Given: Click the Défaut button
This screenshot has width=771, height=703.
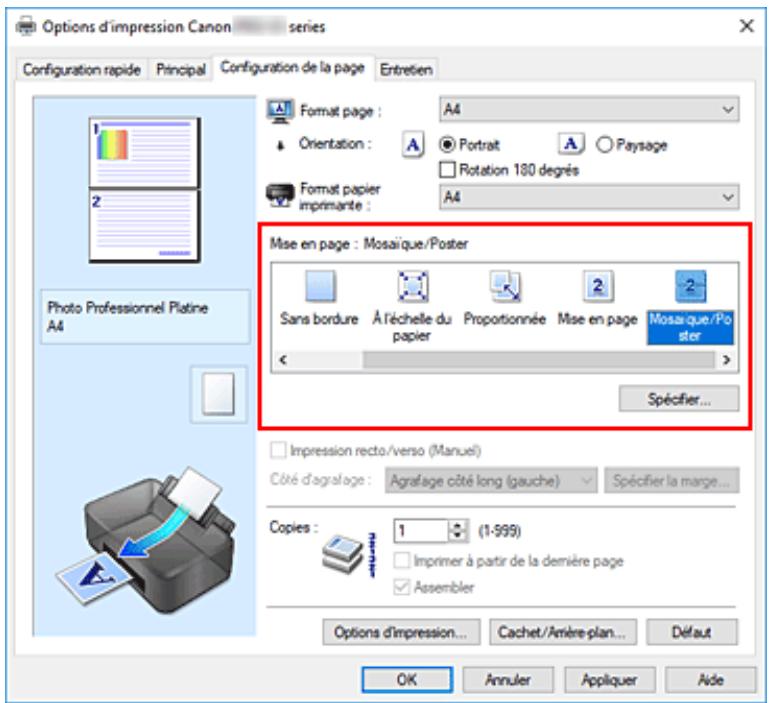Looking at the screenshot, I should click(692, 632).
